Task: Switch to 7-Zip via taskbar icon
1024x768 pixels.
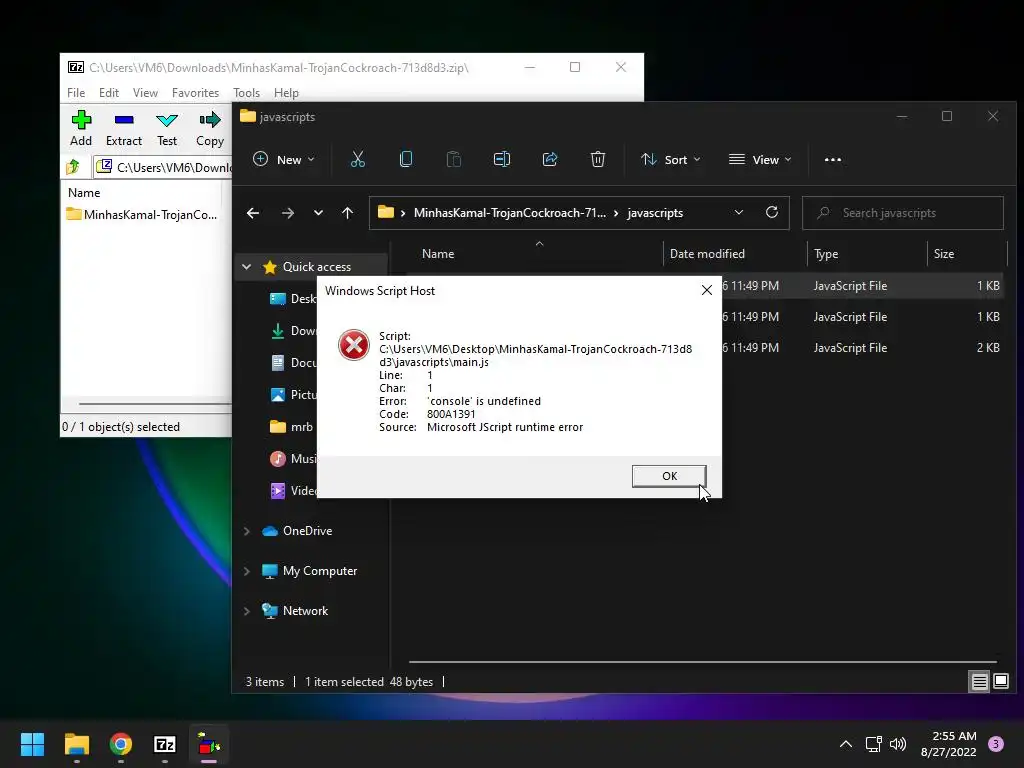Action: tap(165, 744)
